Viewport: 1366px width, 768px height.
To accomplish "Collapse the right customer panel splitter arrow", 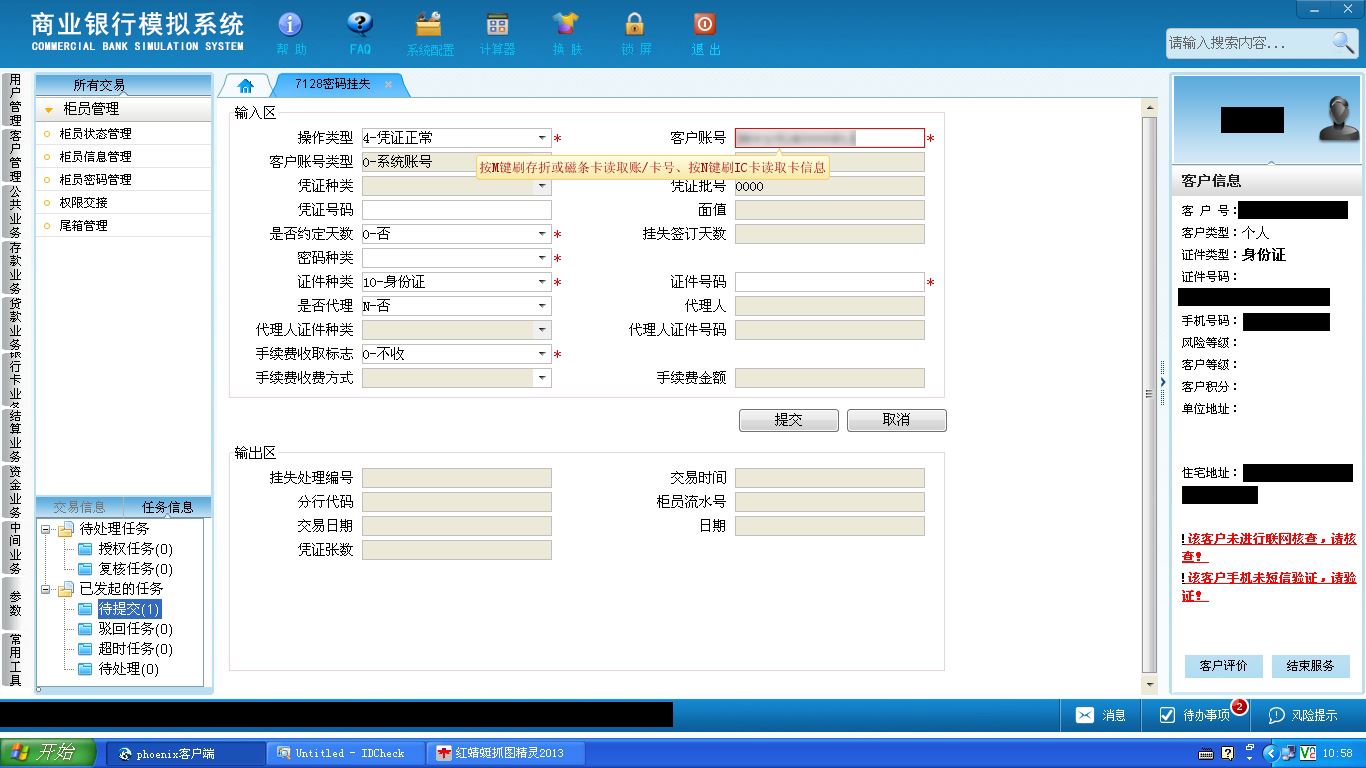I will pos(1163,383).
